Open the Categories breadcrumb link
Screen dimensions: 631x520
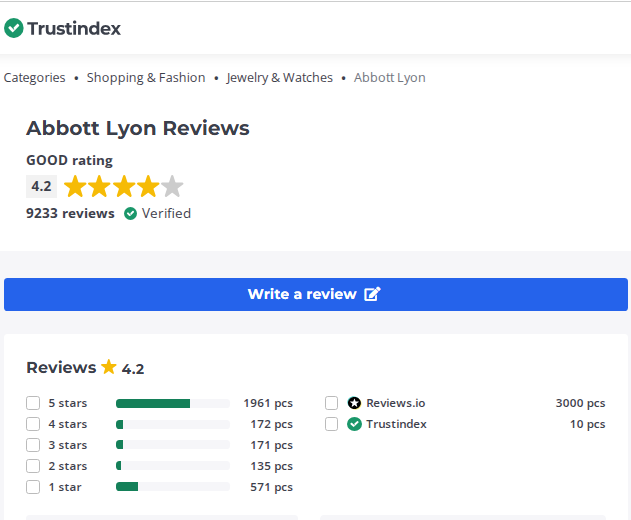[34, 77]
